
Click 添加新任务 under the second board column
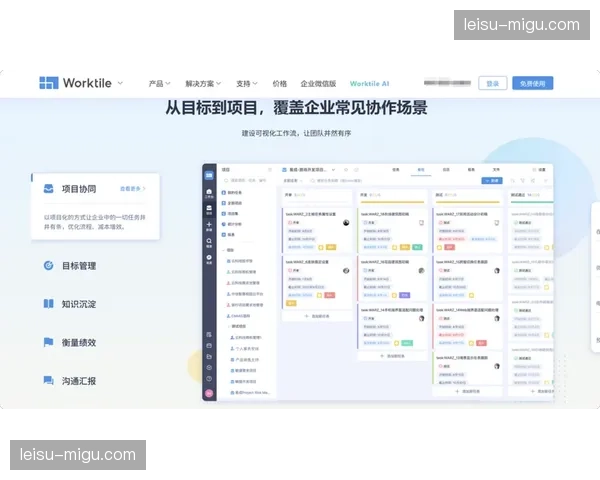pos(392,356)
